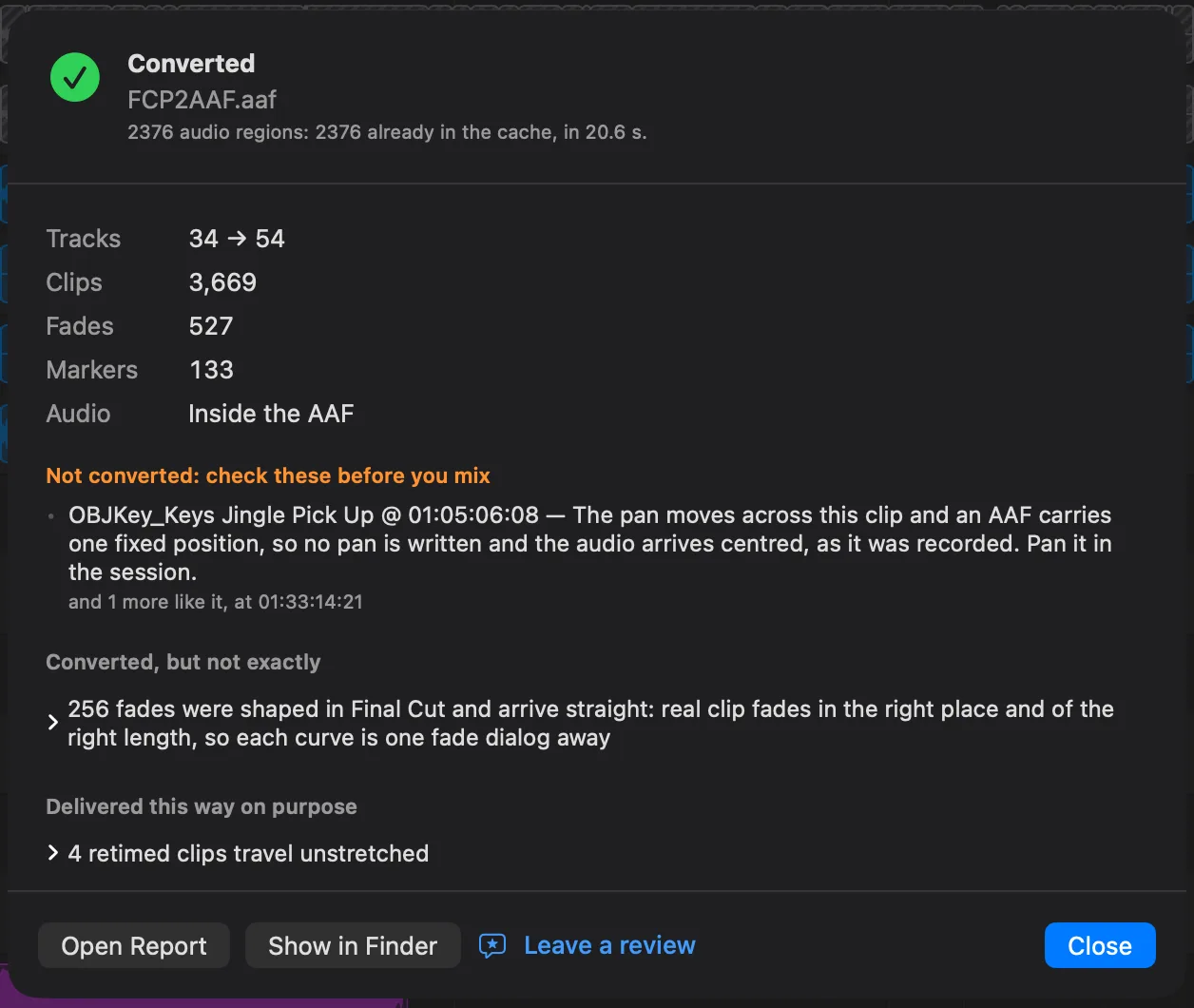Viewport: 1194px width, 1008px height.
Task: Expand the 4 retimed clips row
Action: point(53,853)
